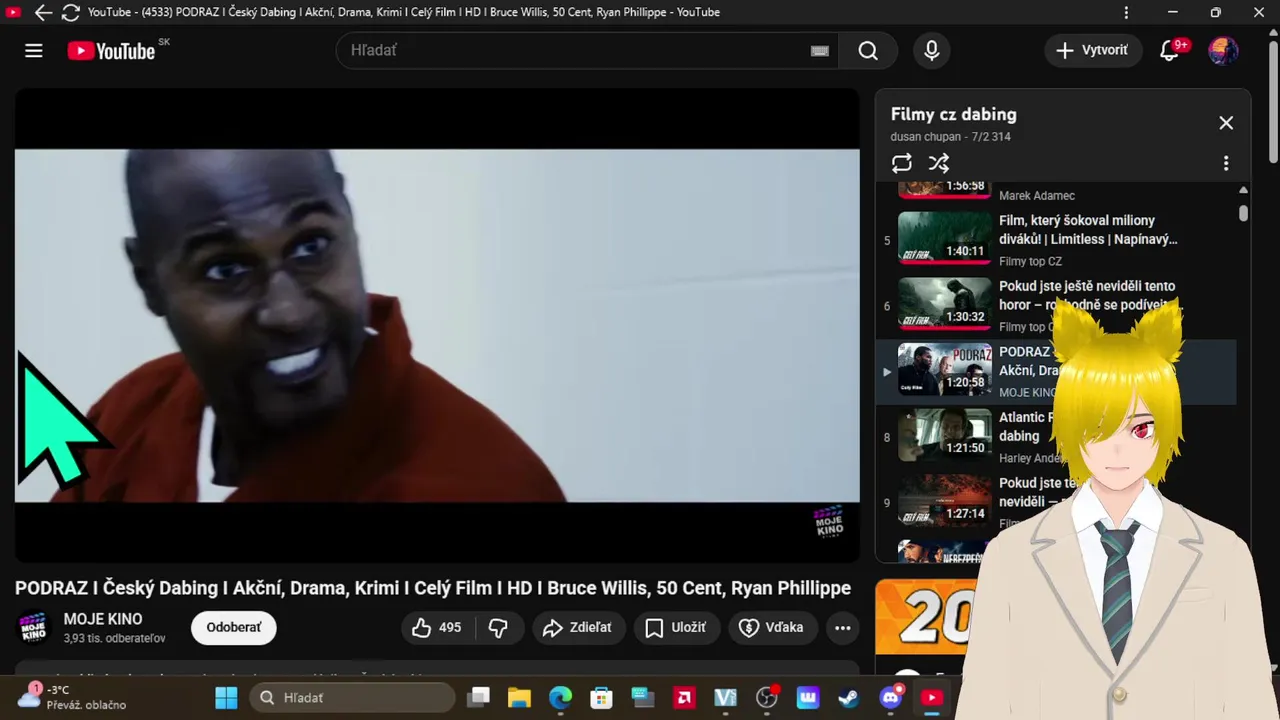Open playlist video 6 thumbnail 1:30:32
The height and width of the screenshot is (720, 1280).
pos(944,304)
